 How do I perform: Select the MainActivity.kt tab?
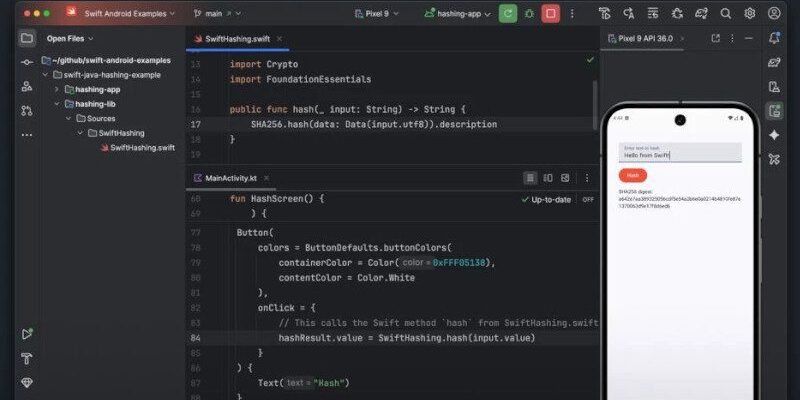tap(230, 178)
